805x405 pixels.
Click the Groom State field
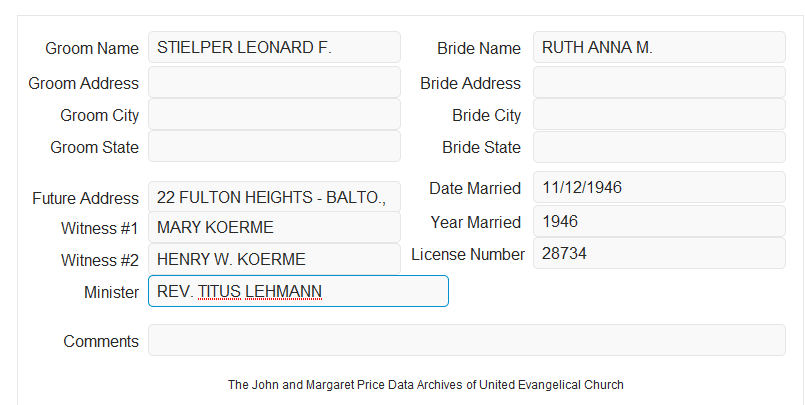(x=274, y=146)
